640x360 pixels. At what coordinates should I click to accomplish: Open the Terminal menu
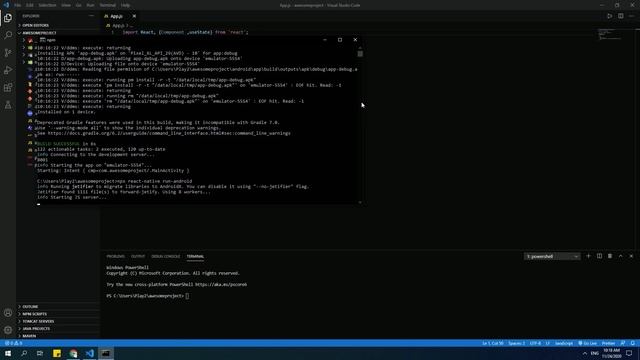pos(108,5)
